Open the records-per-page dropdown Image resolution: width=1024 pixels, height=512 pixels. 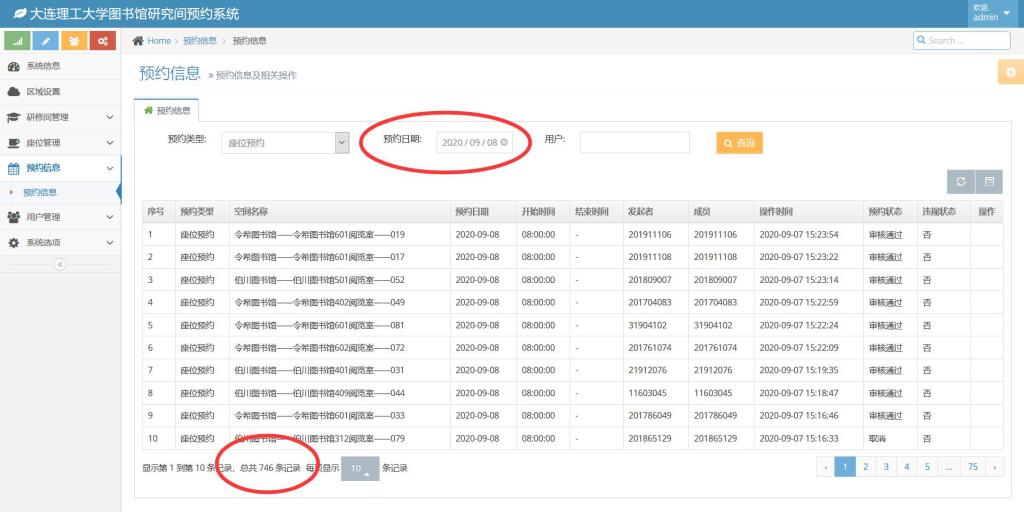click(x=360, y=468)
